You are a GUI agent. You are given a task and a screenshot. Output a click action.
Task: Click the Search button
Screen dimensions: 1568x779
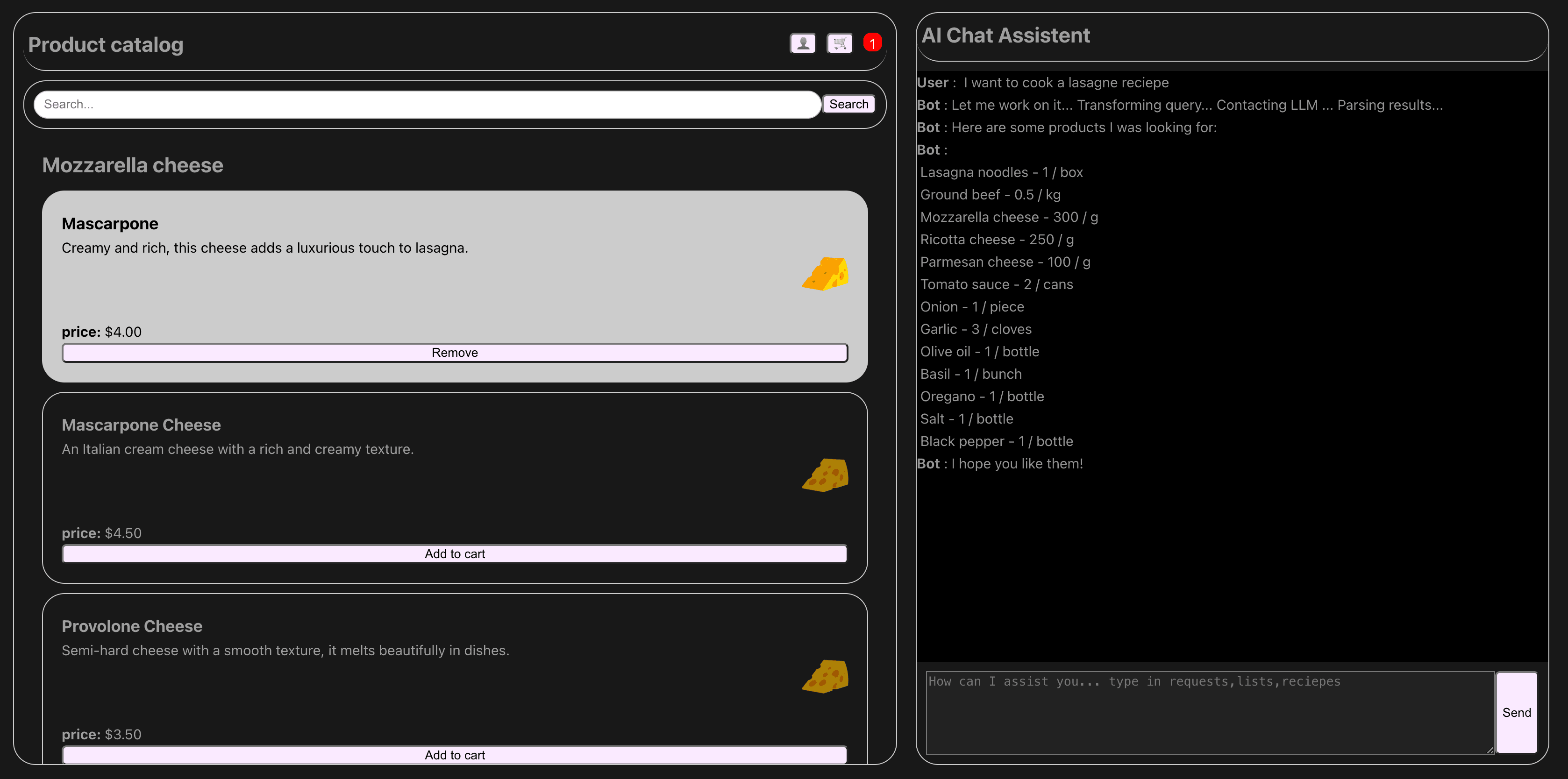pos(848,104)
